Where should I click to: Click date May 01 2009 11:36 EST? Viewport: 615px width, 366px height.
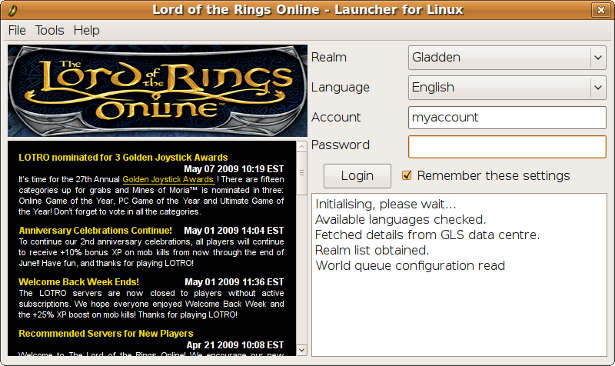click(x=234, y=282)
